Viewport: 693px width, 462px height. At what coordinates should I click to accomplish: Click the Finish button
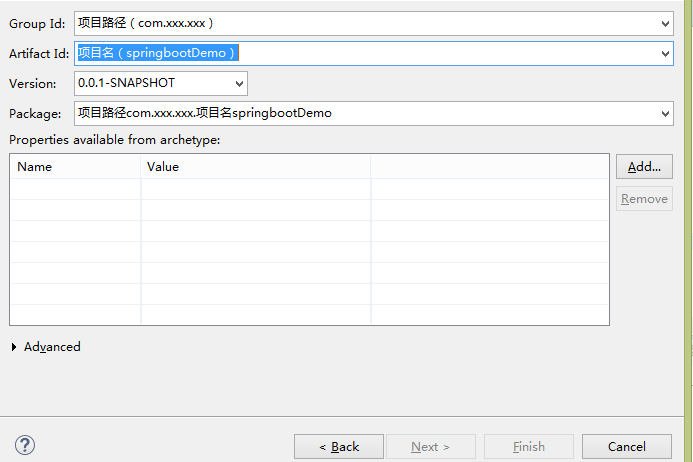pos(529,447)
